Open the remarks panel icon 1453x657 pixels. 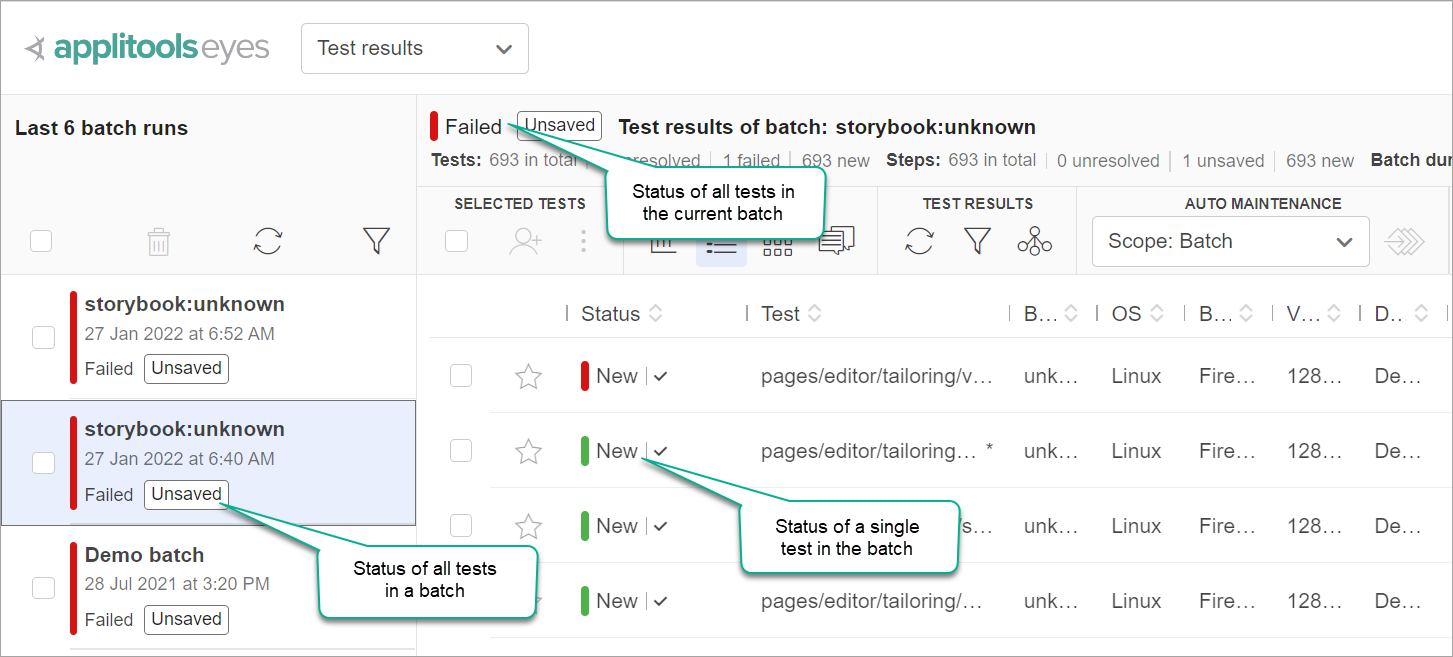(x=838, y=239)
